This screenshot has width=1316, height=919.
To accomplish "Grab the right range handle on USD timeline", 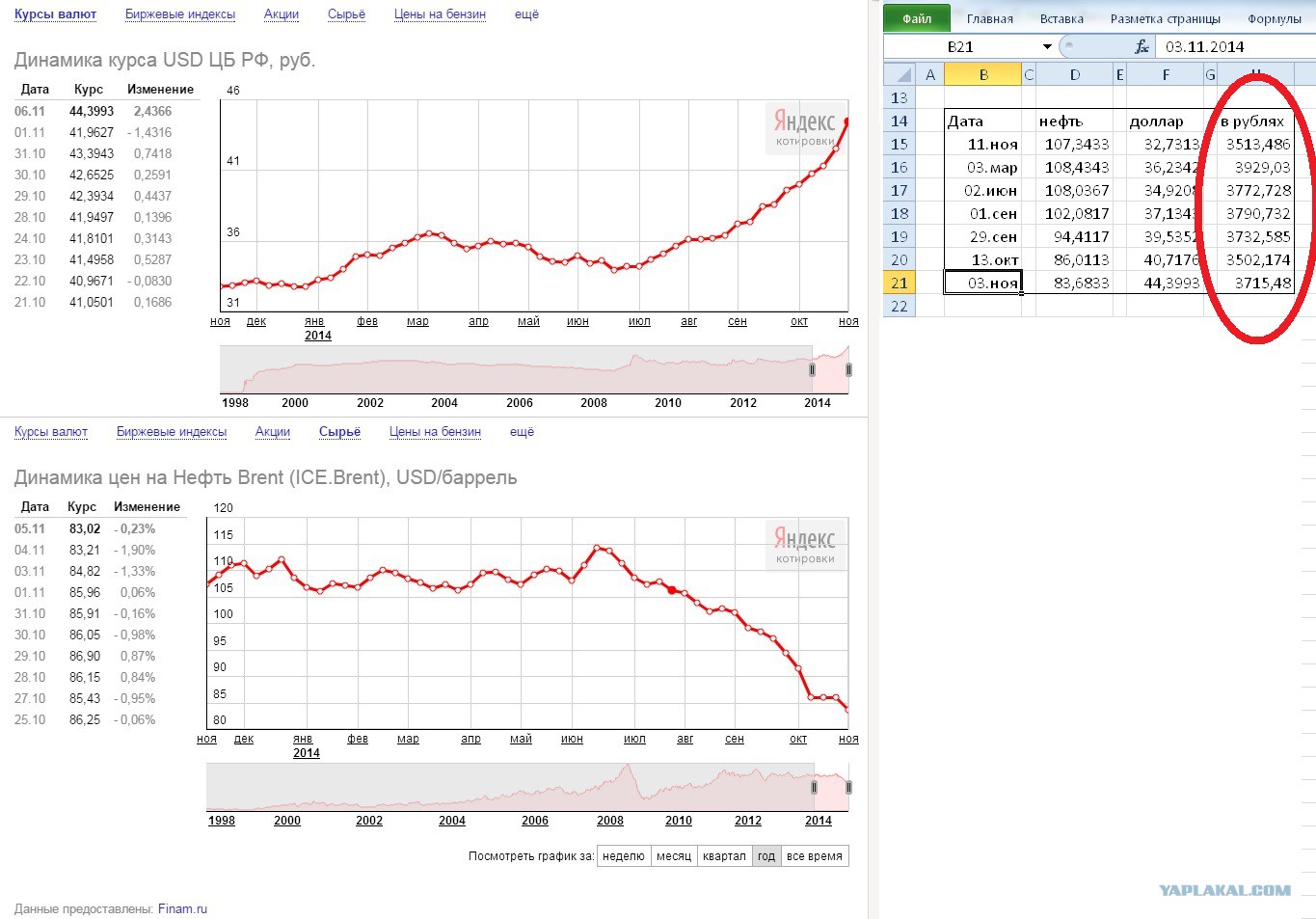I will pyautogui.click(x=848, y=370).
